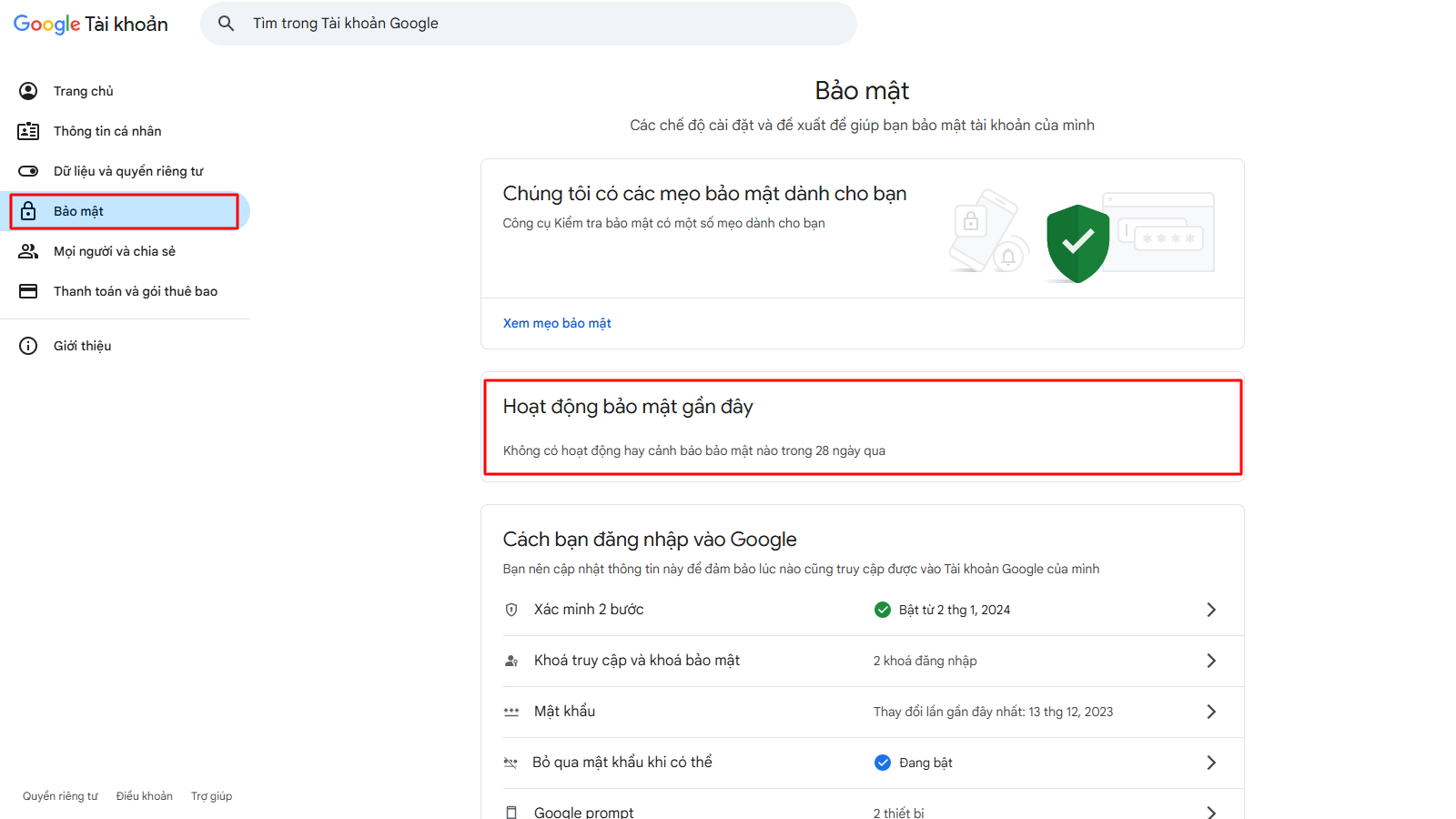The height and width of the screenshot is (819, 1456).
Task: Open Thông tin cá nhân via its sidebar icon
Action: (28, 130)
